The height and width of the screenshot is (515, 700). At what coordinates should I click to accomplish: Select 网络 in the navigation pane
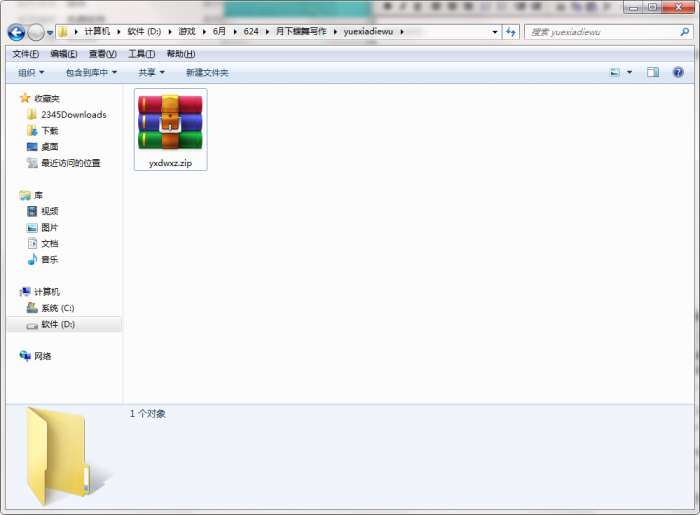click(x=42, y=356)
